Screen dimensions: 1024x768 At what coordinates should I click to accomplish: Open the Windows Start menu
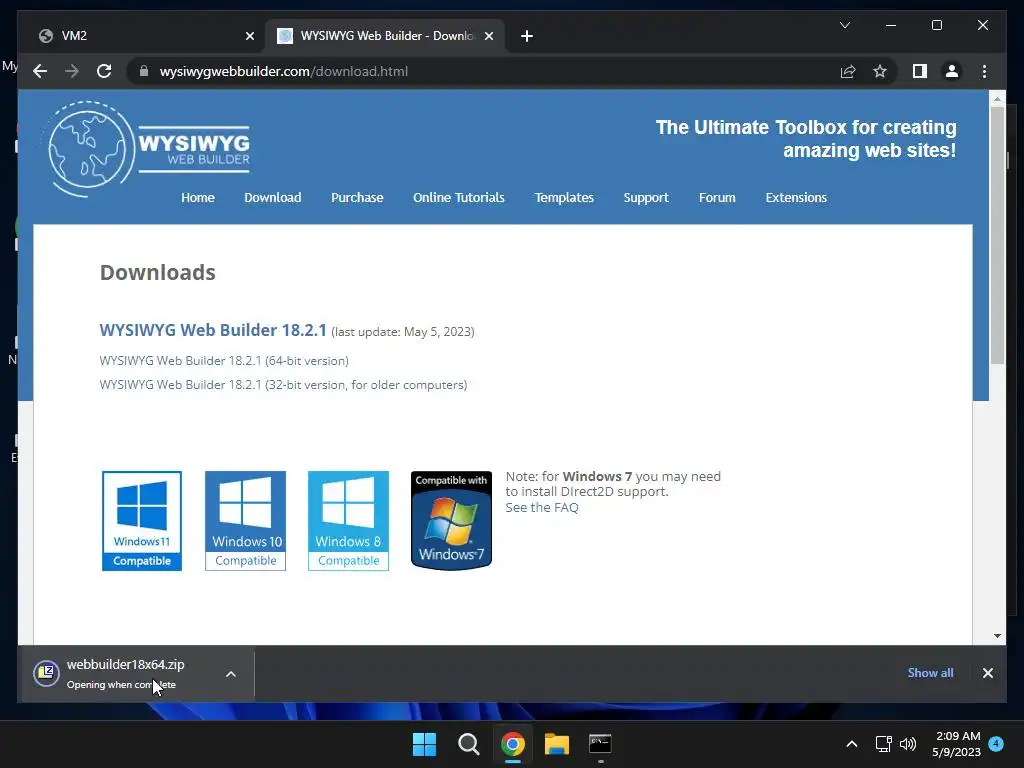pos(424,743)
